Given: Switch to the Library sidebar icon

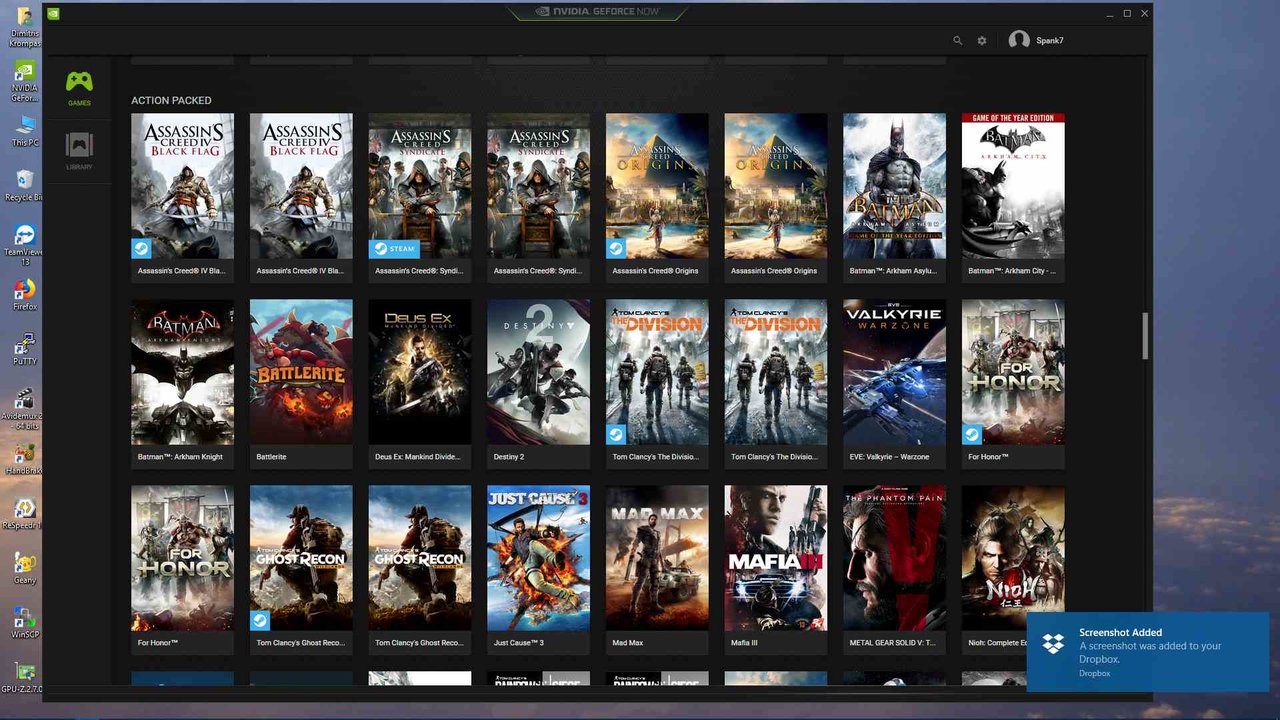Looking at the screenshot, I should (x=79, y=146).
